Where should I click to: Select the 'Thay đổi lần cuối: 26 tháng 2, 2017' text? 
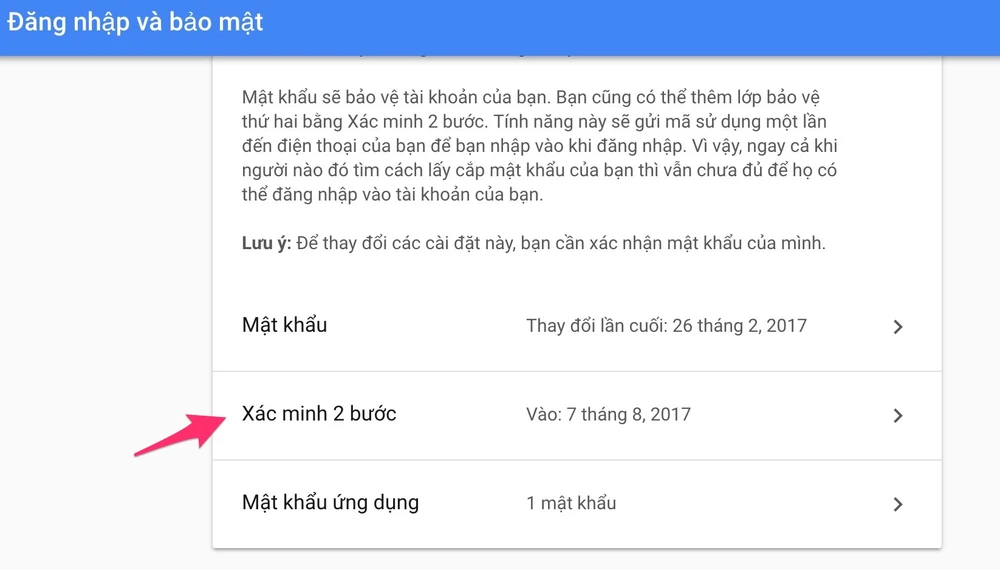point(666,326)
